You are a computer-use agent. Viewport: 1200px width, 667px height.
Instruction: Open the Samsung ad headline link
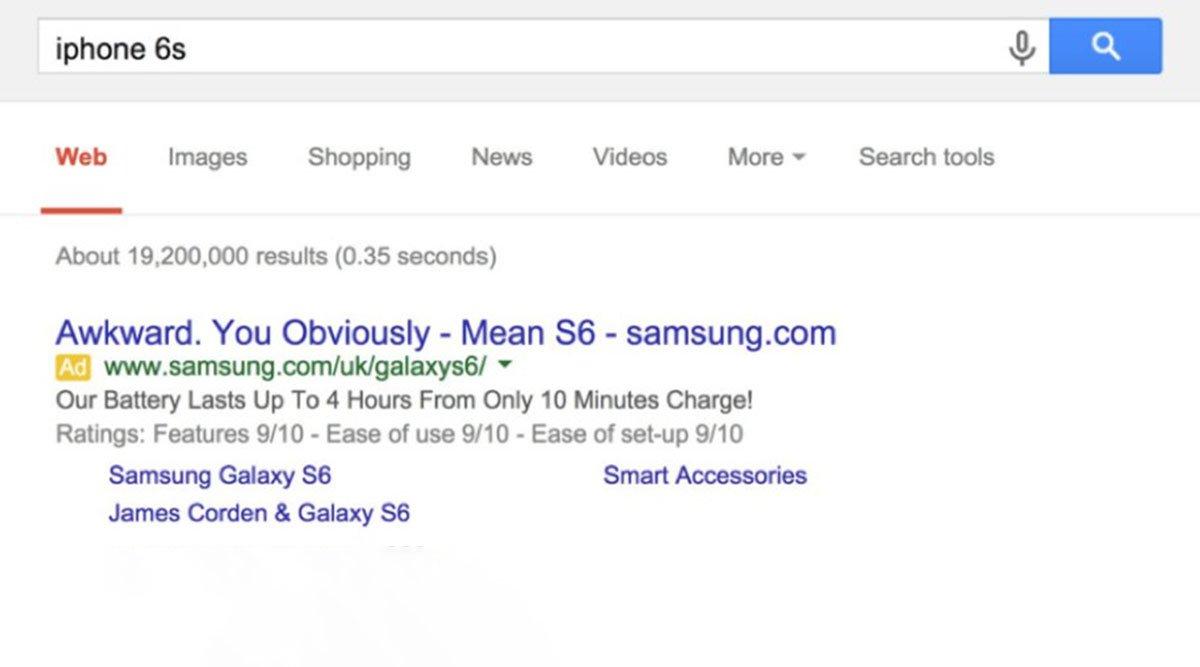pos(445,331)
